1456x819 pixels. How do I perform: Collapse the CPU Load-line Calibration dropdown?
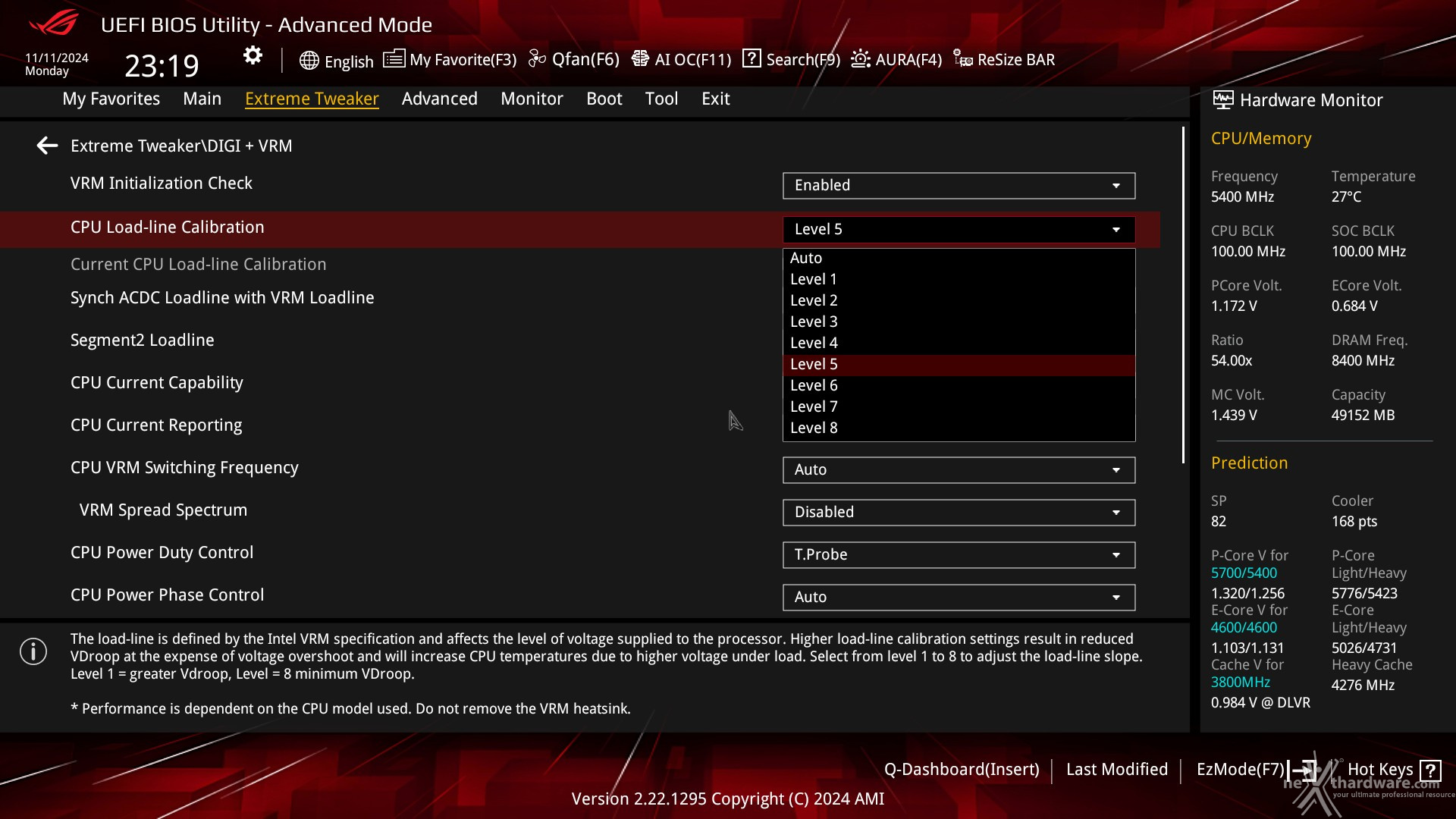click(x=959, y=230)
